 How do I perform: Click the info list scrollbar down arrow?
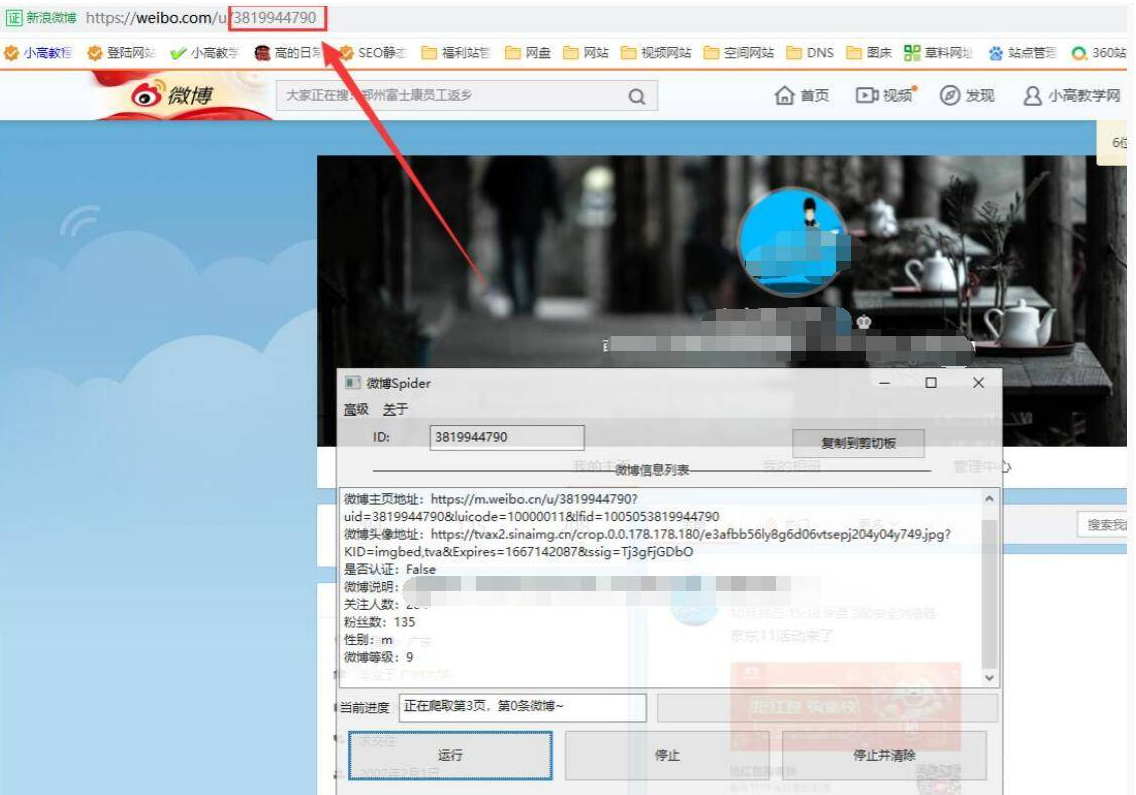click(x=989, y=678)
